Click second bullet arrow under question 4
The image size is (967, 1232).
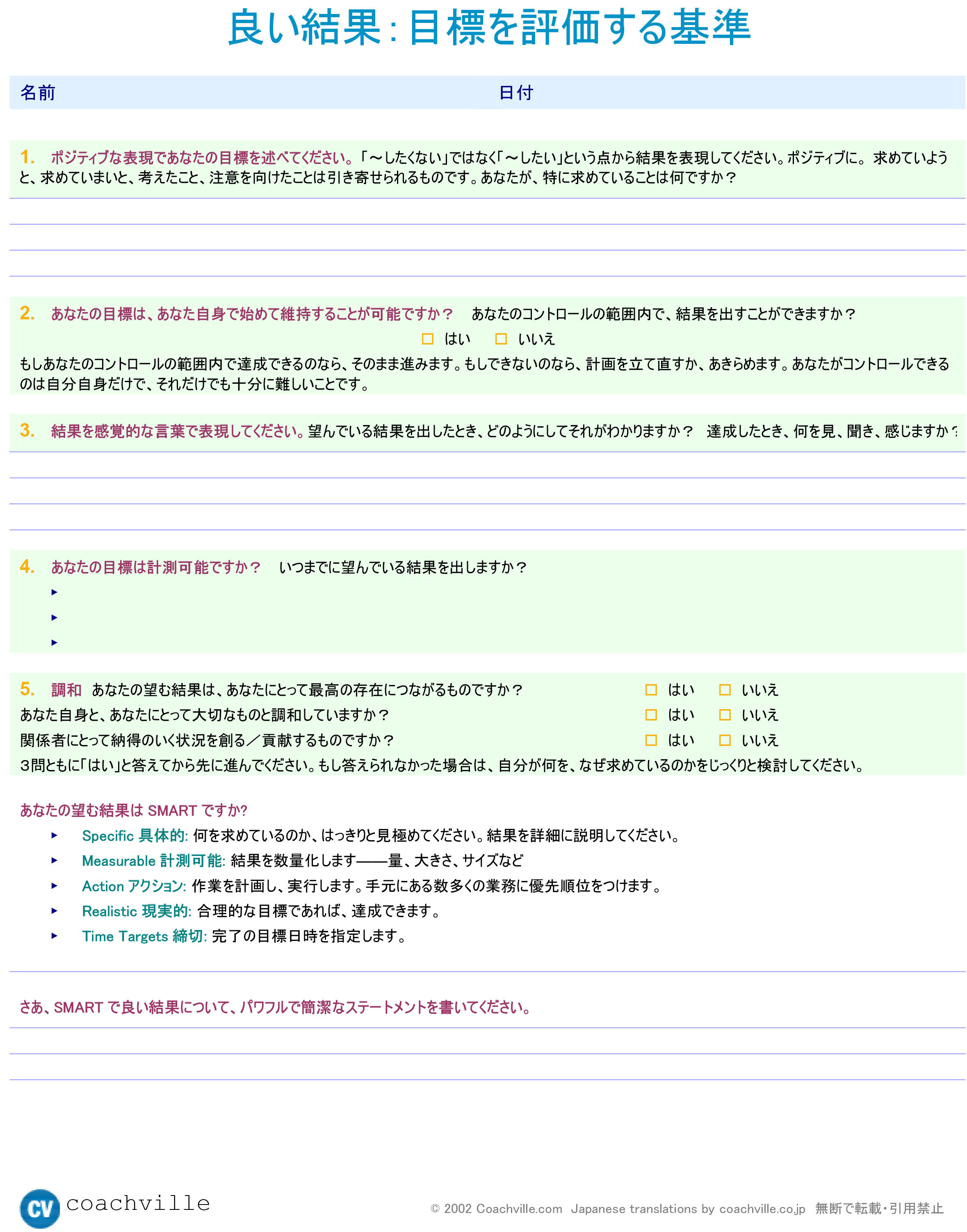tap(55, 617)
